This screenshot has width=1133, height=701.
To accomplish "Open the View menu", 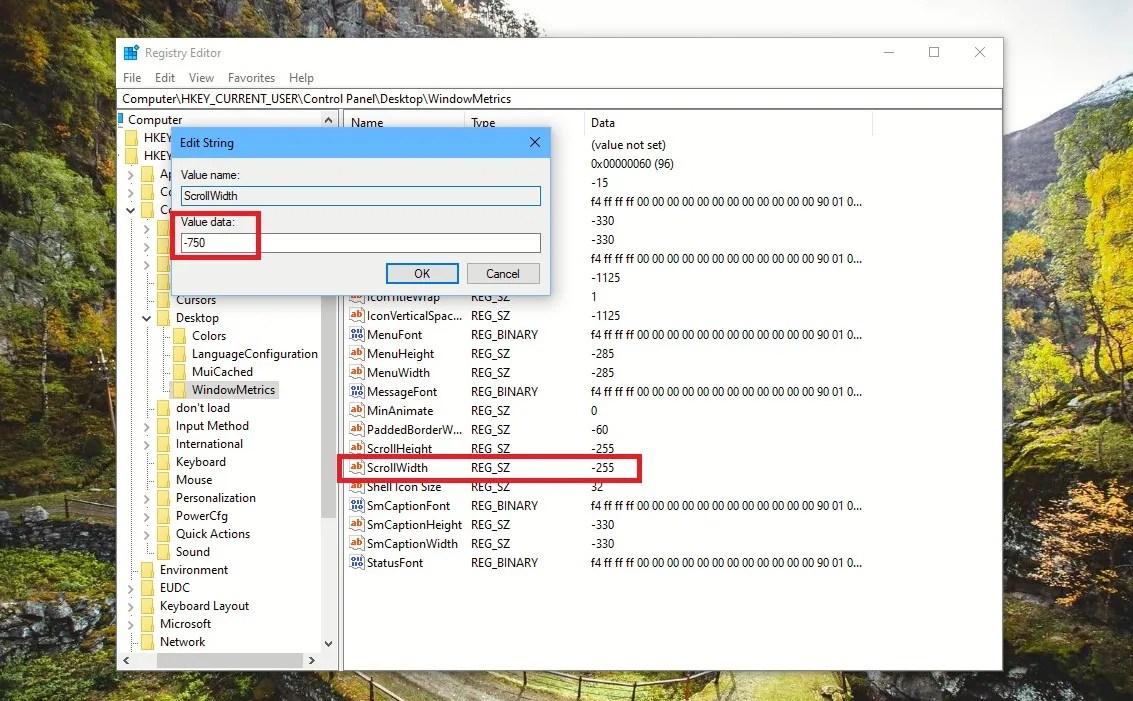I will (201, 77).
